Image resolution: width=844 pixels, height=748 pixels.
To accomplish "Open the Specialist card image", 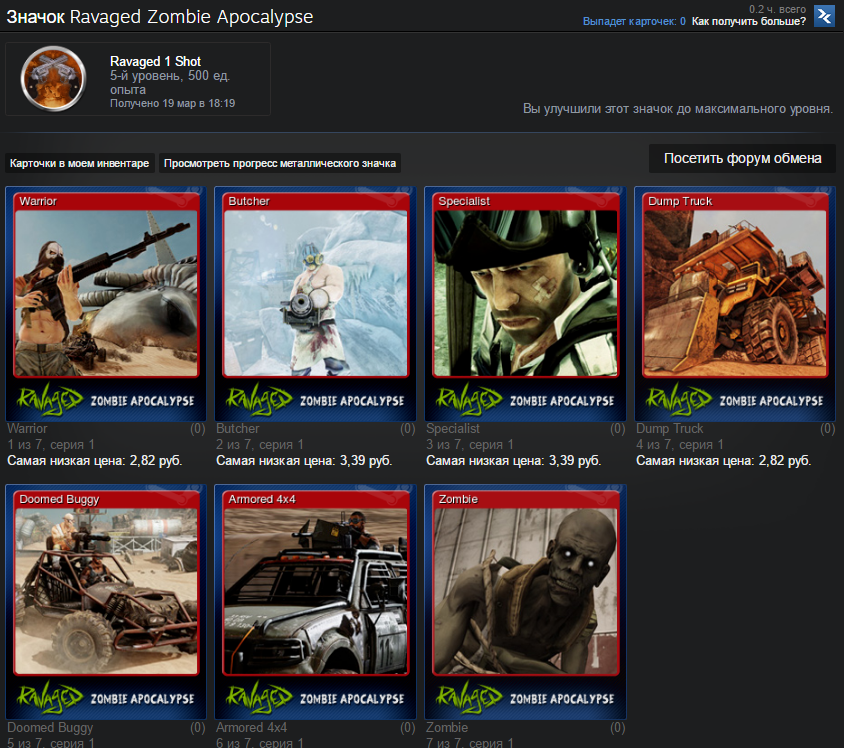I will pyautogui.click(x=525, y=304).
